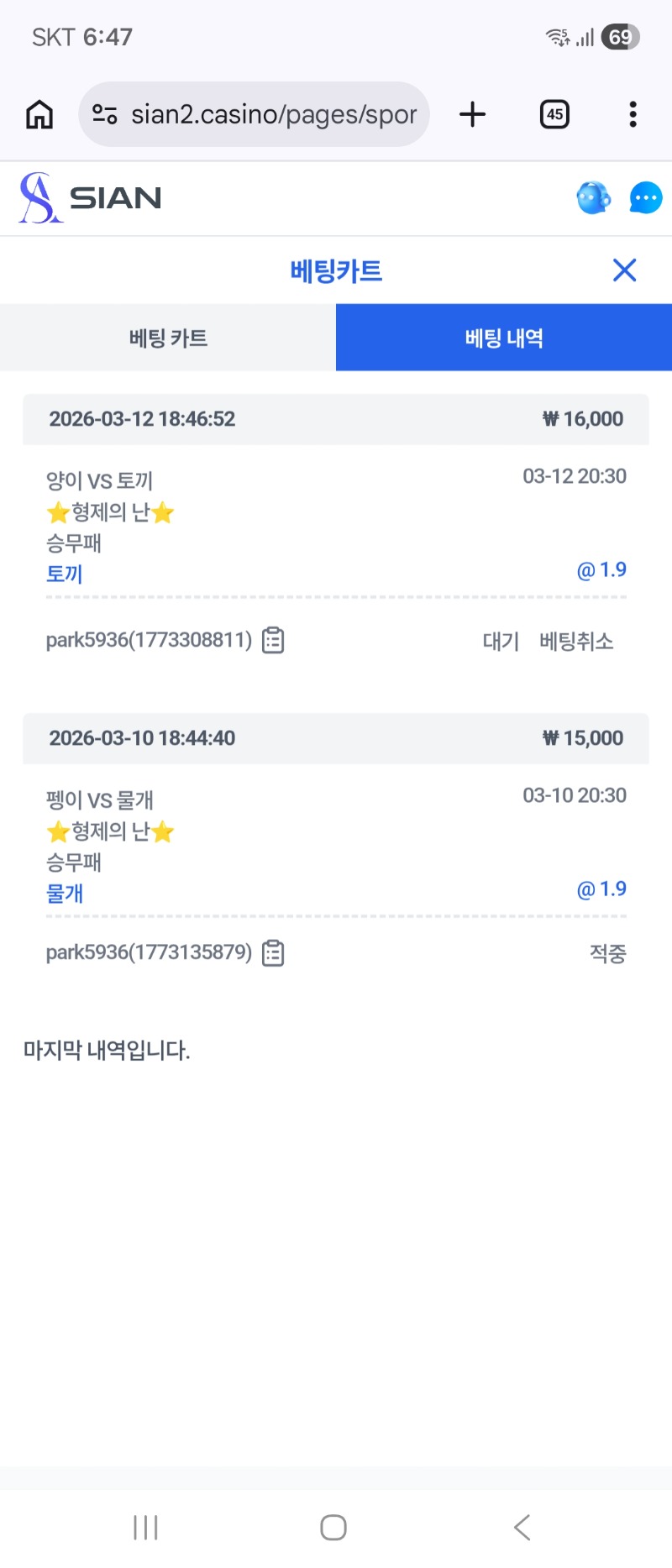This screenshot has width=672, height=1568.
Task: Switch to the 베팅 카트 tab
Action: (x=168, y=338)
